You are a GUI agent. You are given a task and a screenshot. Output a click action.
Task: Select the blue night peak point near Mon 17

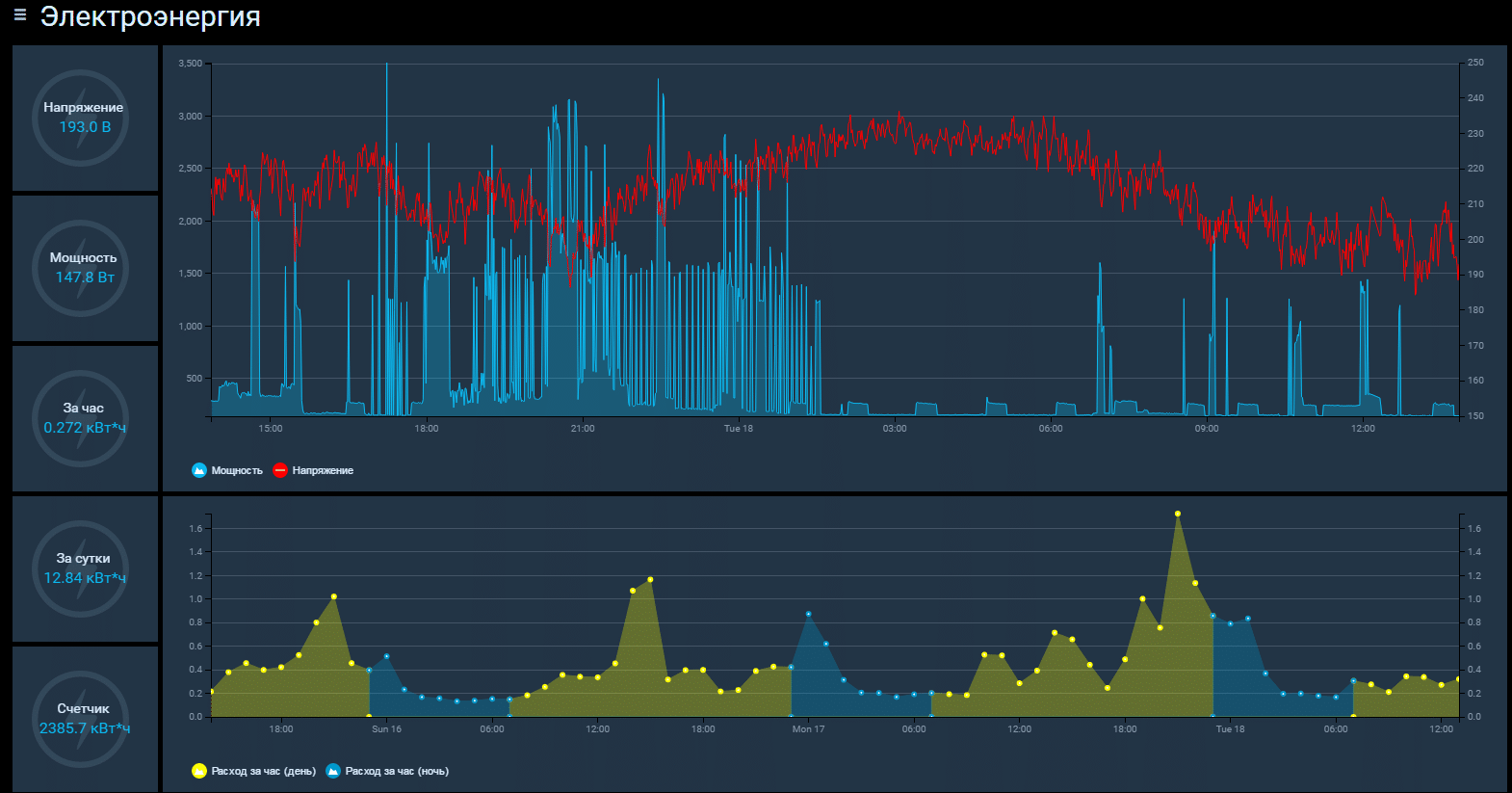click(x=808, y=614)
